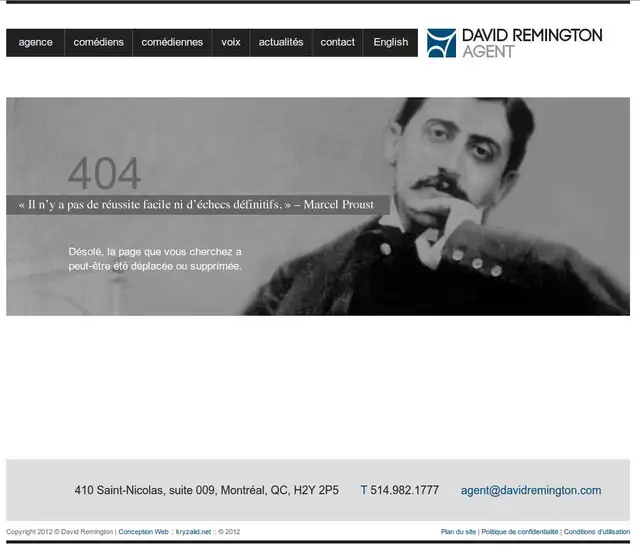Click the Marcel Proust quote banner
This screenshot has height=551, width=640.
coord(198,204)
